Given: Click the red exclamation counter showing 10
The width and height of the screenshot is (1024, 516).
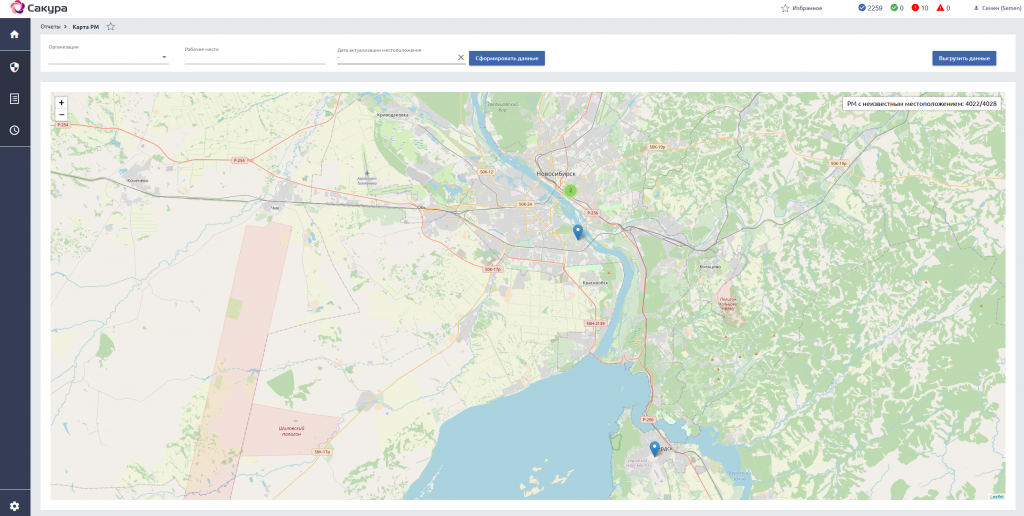Looking at the screenshot, I should (920, 8).
